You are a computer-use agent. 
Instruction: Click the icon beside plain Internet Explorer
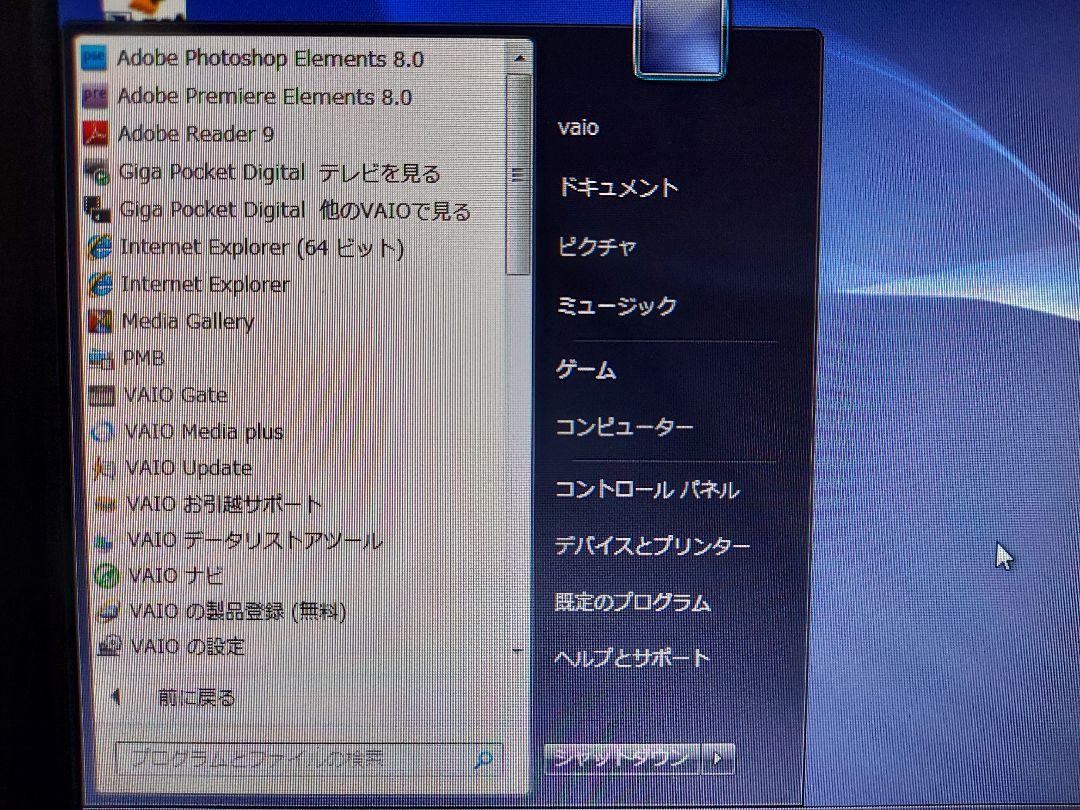(100, 284)
